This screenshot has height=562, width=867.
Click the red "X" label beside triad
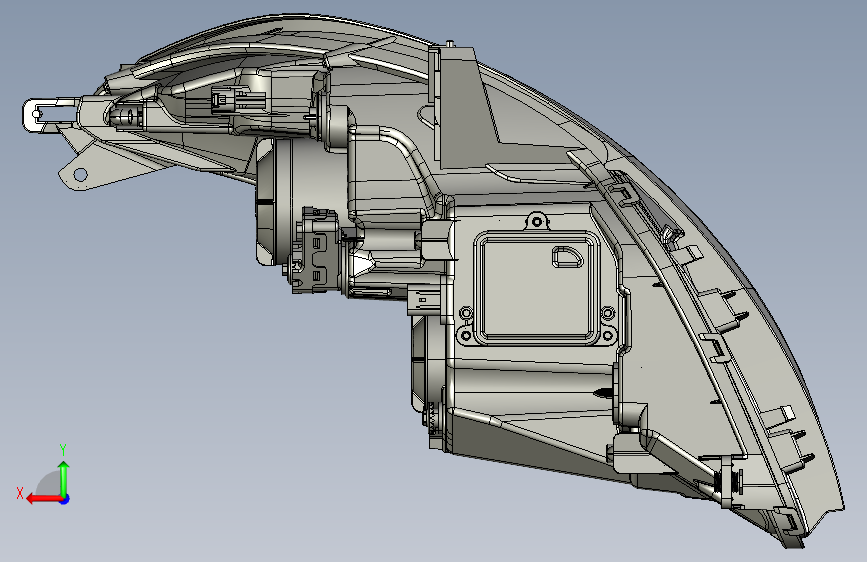[20, 493]
